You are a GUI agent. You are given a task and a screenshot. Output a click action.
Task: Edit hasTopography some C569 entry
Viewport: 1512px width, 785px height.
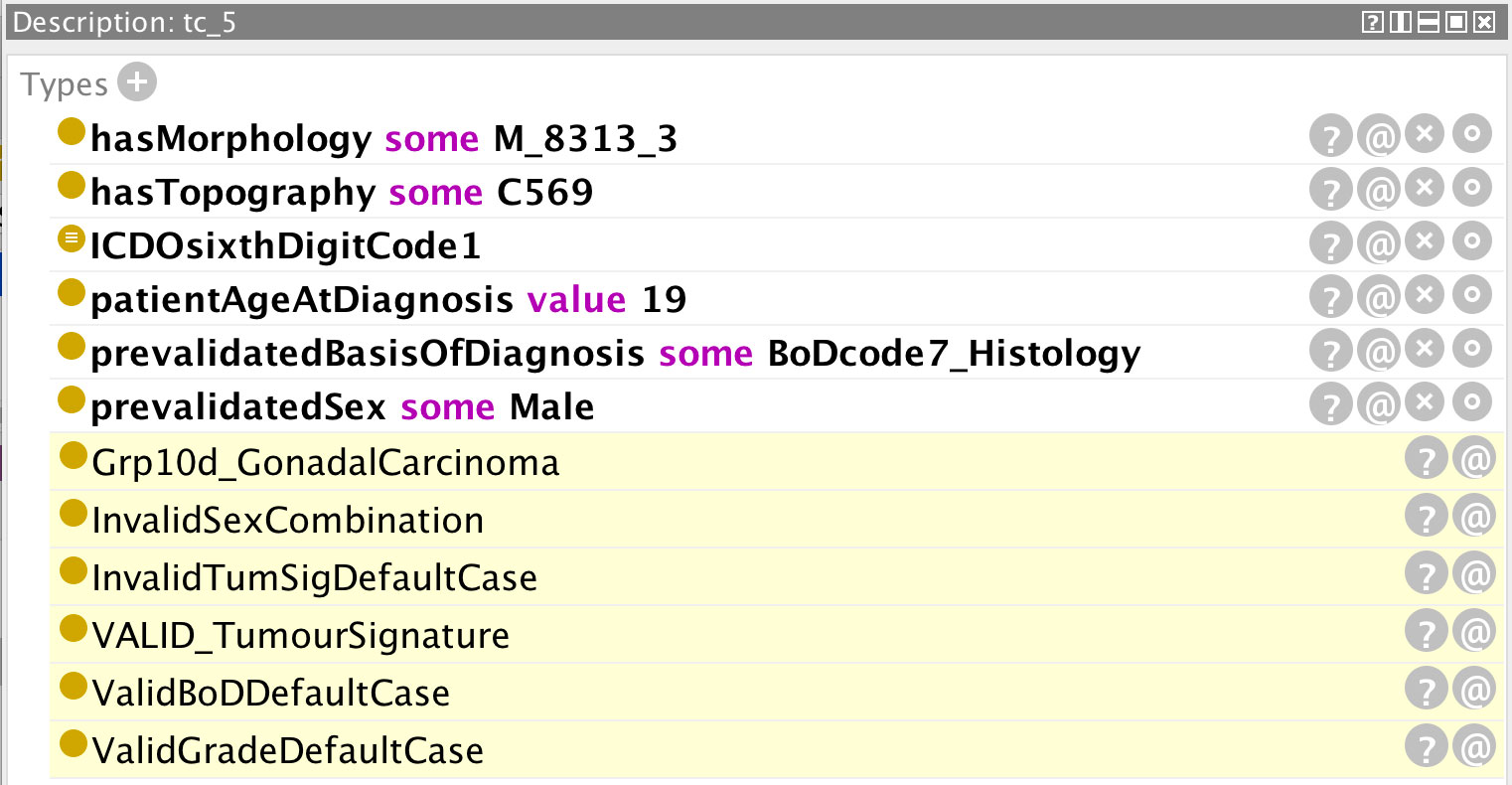(x=1471, y=188)
